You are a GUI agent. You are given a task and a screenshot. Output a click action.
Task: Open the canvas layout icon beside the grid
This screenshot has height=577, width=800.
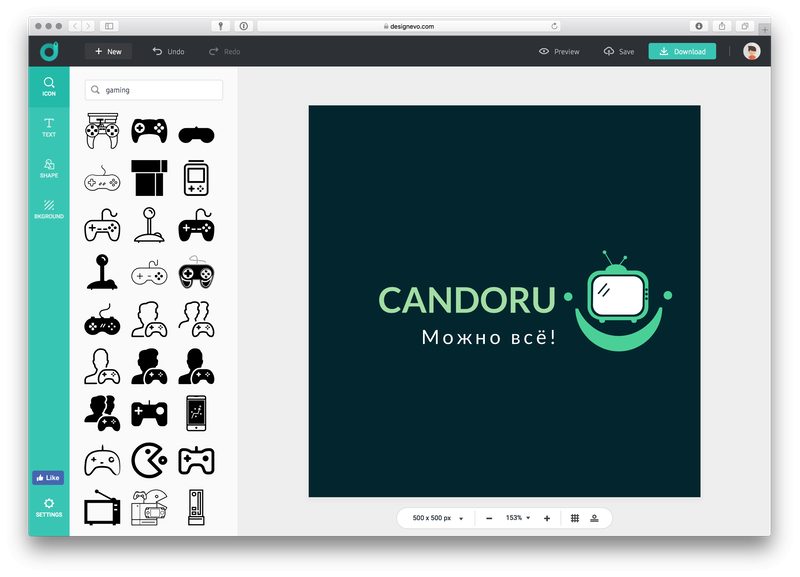pyautogui.click(x=594, y=518)
